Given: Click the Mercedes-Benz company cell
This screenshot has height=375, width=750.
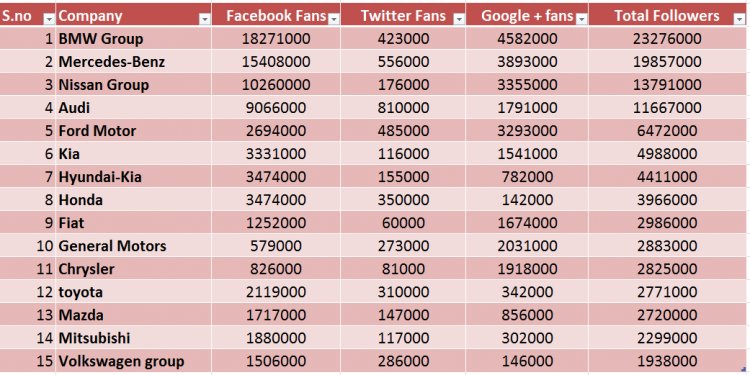Looking at the screenshot, I should point(133,62).
